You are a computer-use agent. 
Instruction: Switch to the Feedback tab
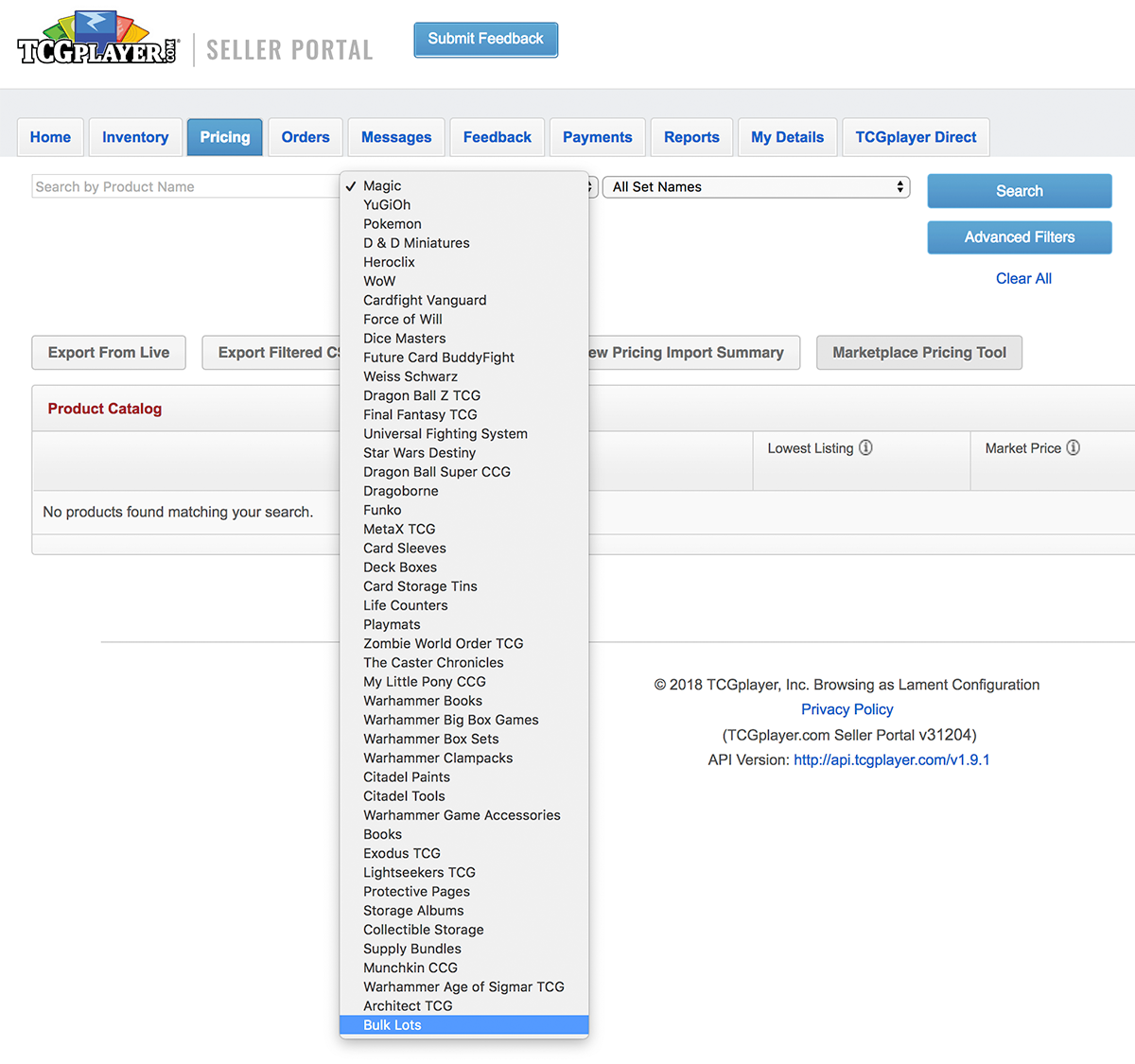coord(498,137)
